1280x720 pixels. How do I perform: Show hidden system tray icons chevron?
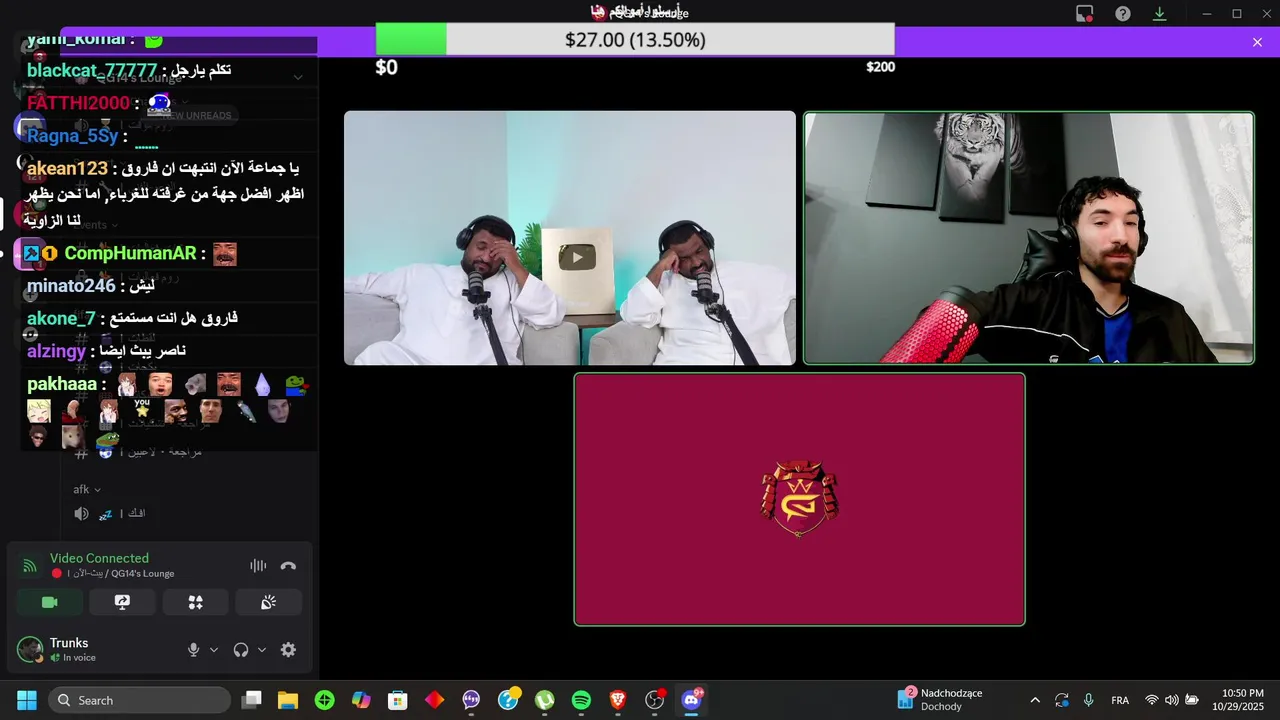[1035, 700]
